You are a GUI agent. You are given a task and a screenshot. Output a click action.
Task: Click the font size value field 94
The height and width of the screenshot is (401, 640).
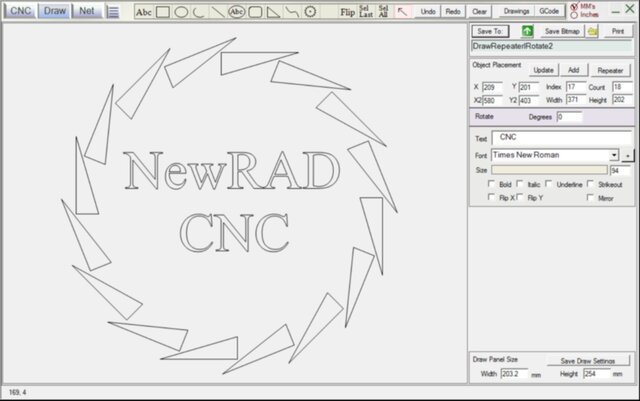coord(620,171)
